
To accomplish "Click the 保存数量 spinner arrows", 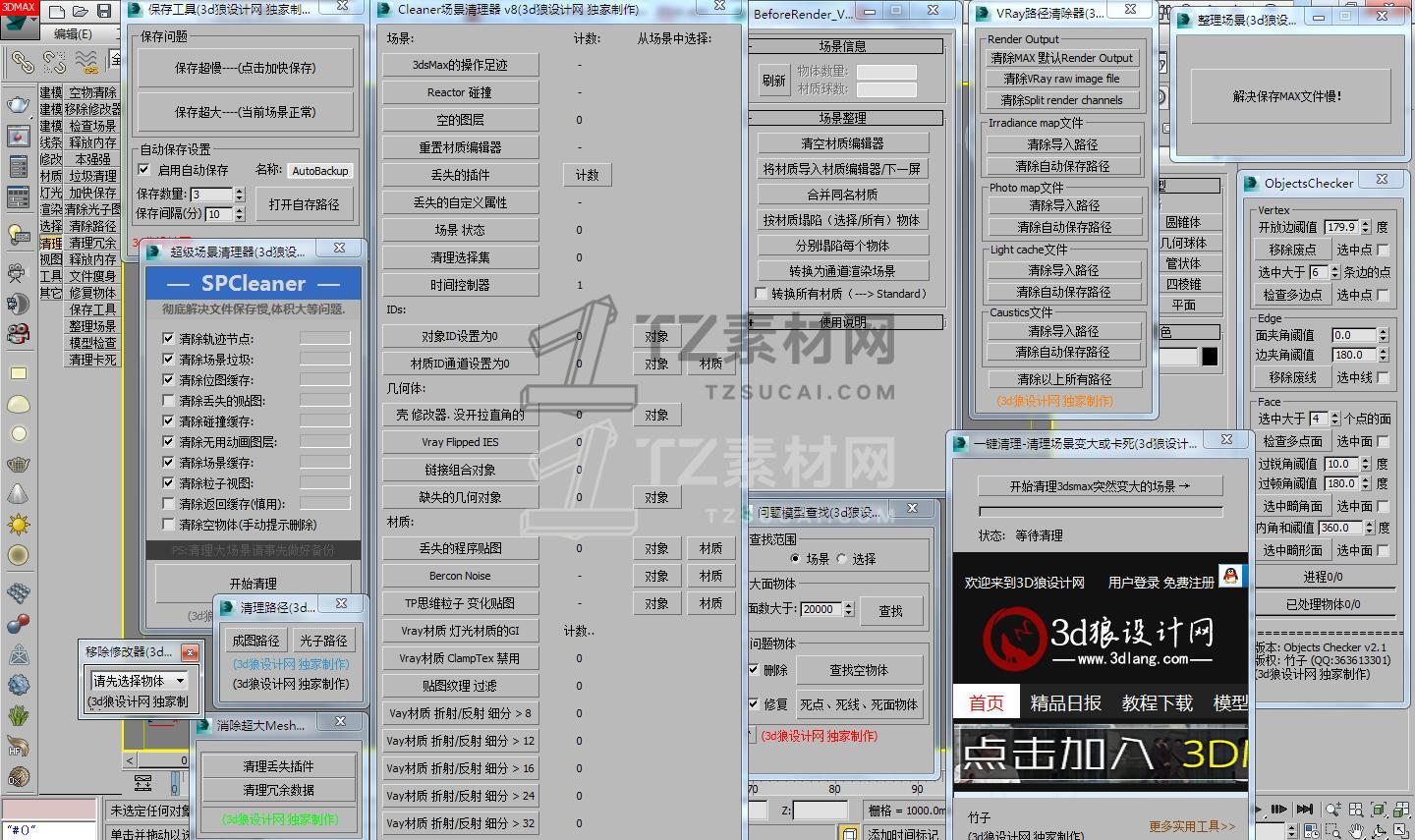I will (x=239, y=195).
